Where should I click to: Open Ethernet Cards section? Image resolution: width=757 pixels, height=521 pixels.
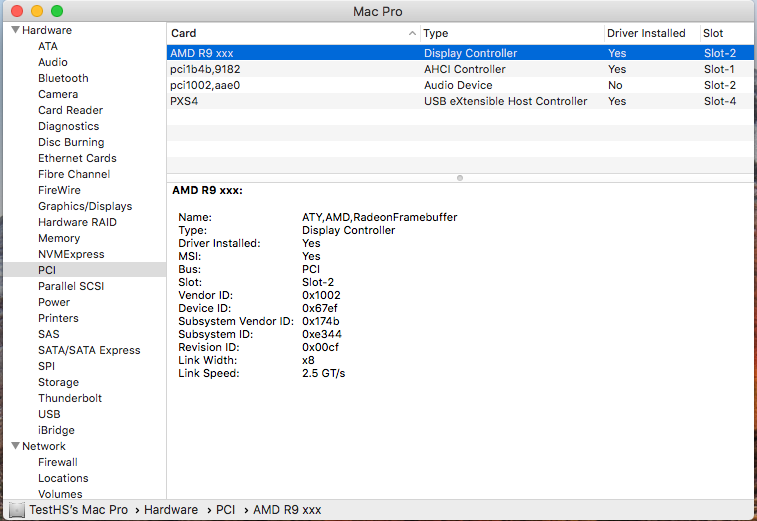77,158
